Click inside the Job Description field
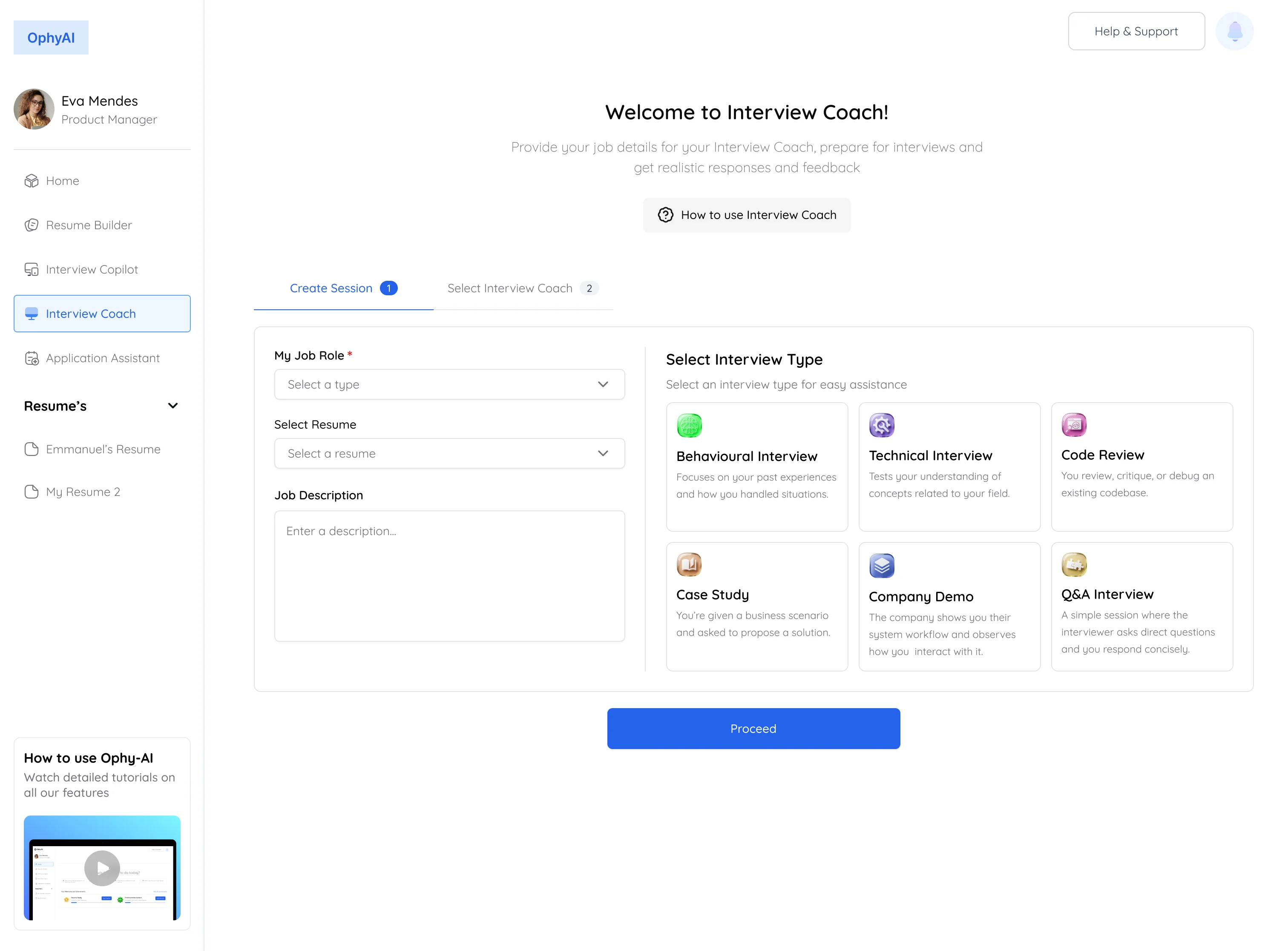Image resolution: width=1288 pixels, height=951 pixels. pos(449,576)
